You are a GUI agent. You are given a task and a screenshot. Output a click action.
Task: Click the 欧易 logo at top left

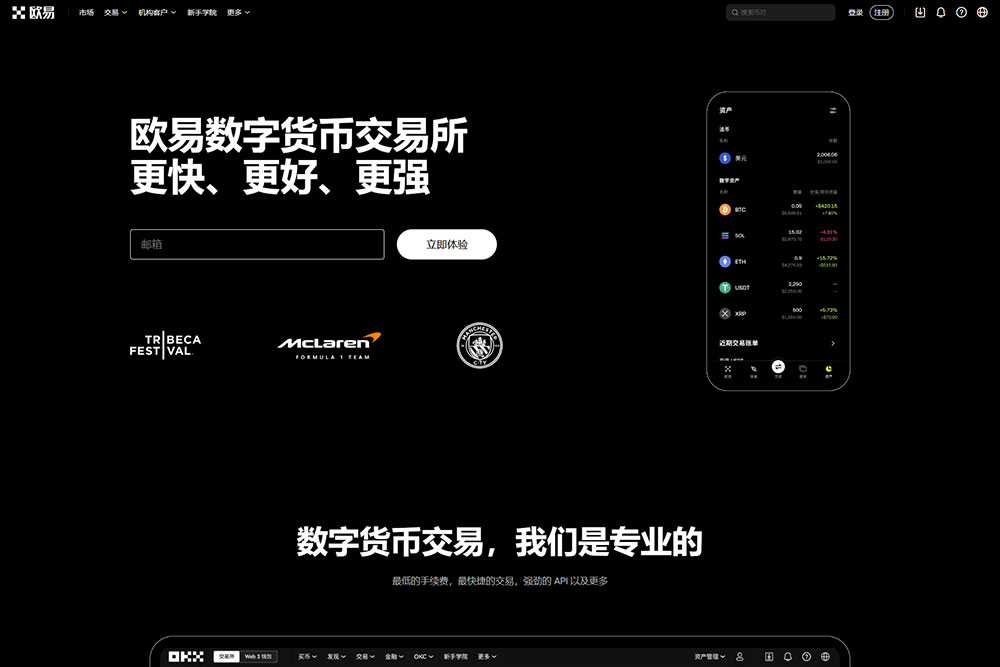tap(33, 12)
